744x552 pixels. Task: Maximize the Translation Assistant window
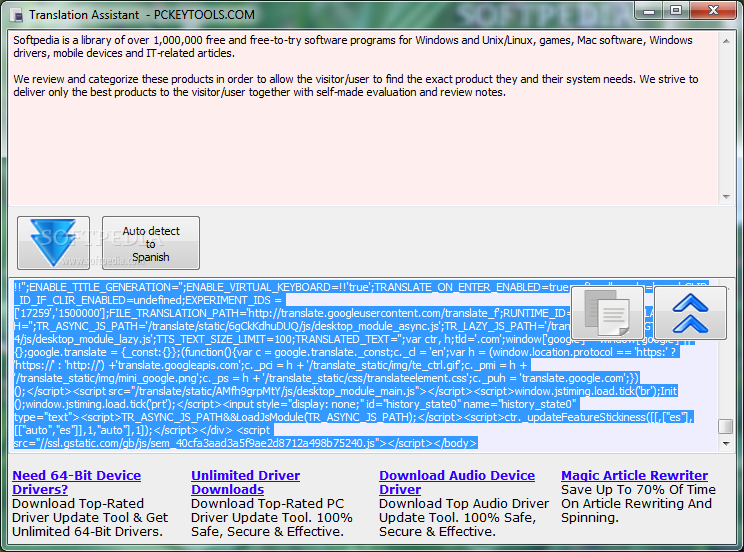[x=676, y=10]
